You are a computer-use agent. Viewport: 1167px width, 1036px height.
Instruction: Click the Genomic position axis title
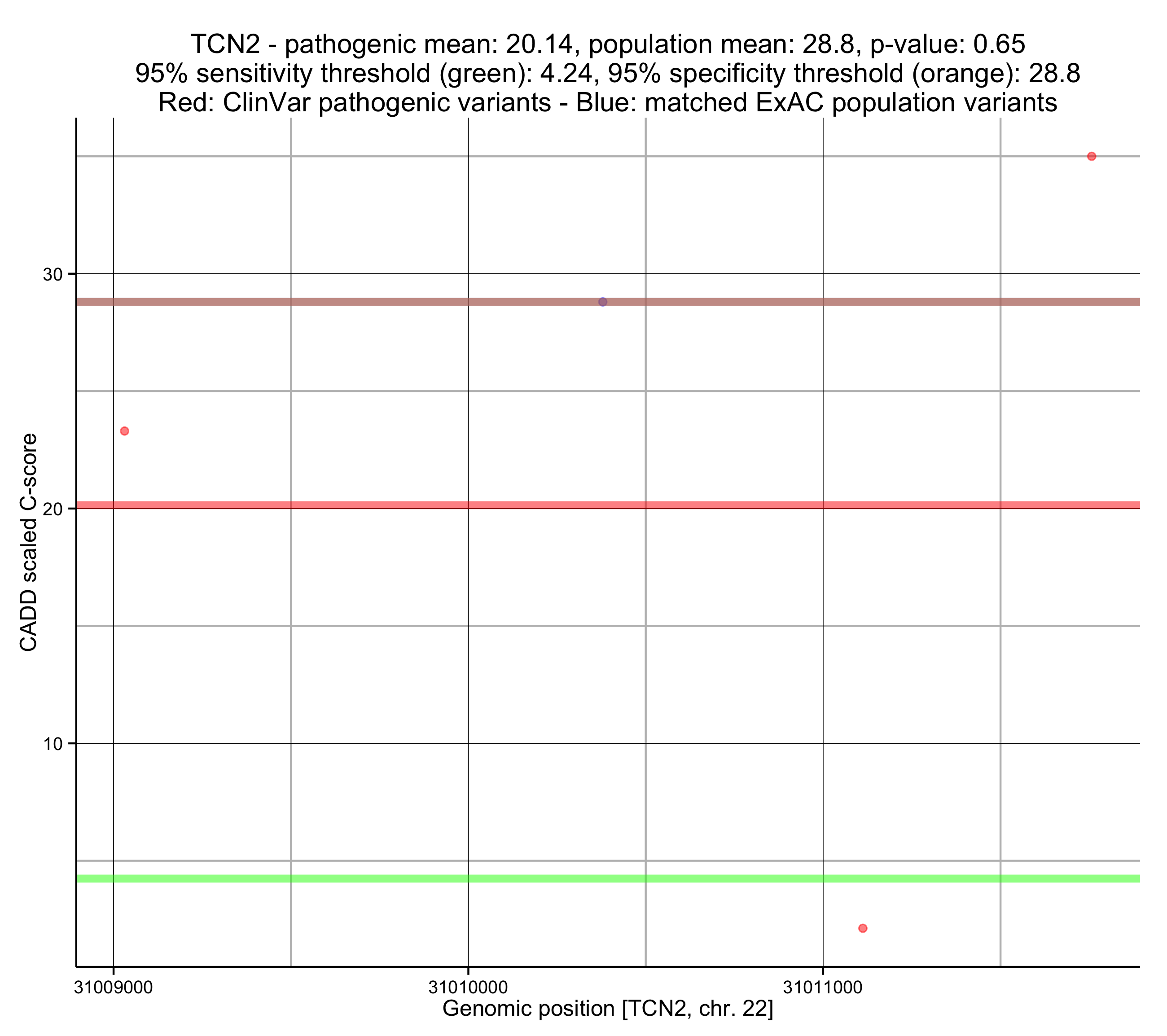[607, 1009]
